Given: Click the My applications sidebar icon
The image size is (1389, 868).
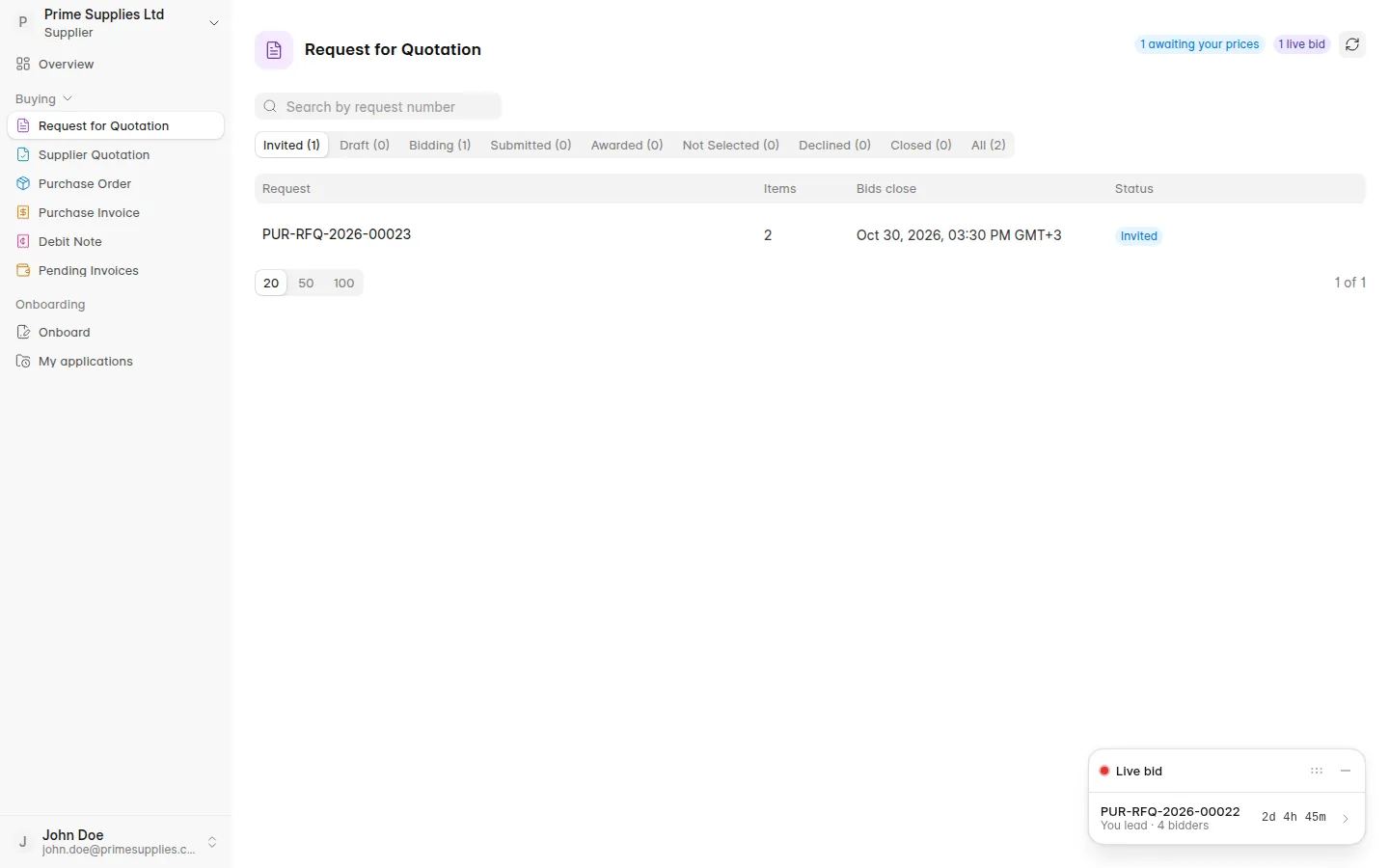Looking at the screenshot, I should [23, 361].
